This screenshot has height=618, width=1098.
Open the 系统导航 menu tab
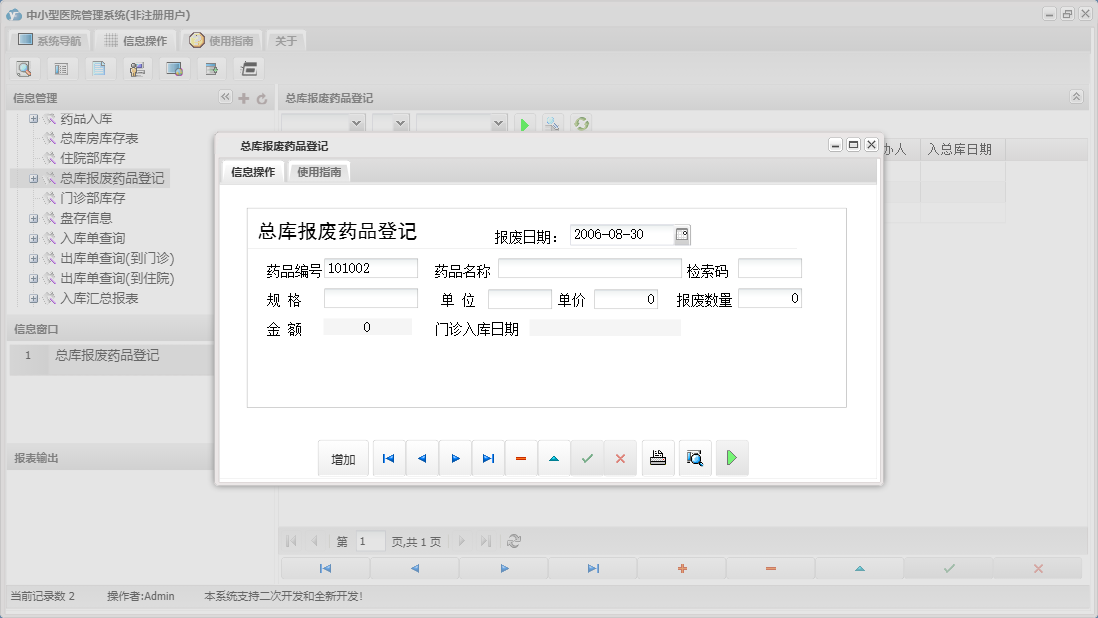[x=48, y=40]
